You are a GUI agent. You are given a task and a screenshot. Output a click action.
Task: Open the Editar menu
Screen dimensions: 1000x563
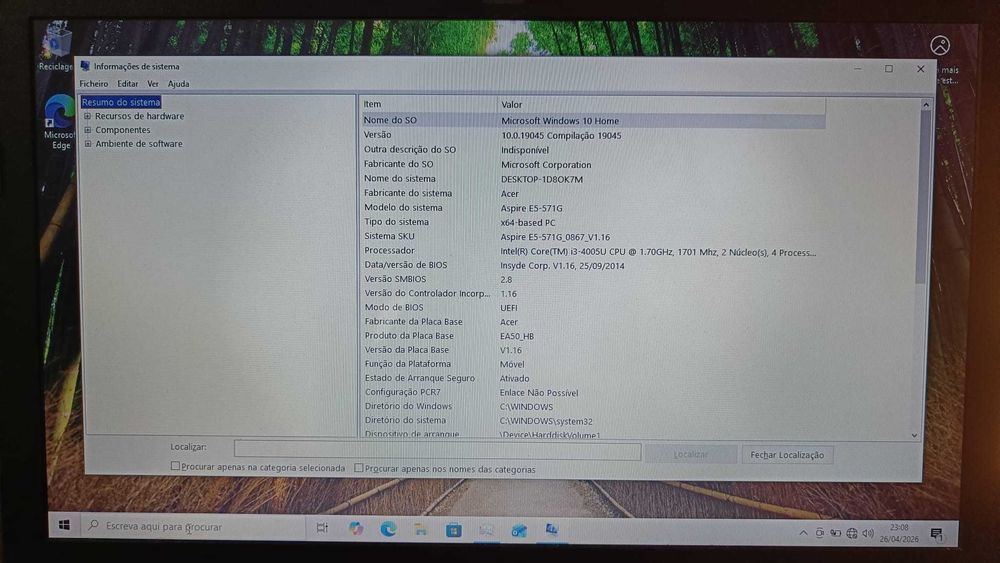coord(128,84)
